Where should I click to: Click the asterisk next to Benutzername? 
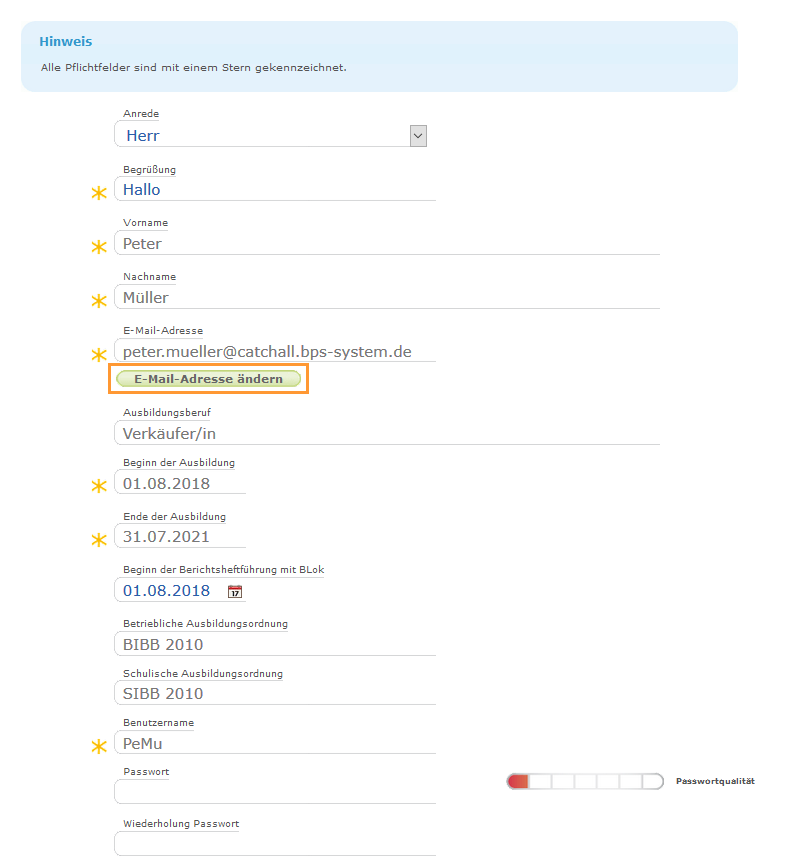point(99,746)
